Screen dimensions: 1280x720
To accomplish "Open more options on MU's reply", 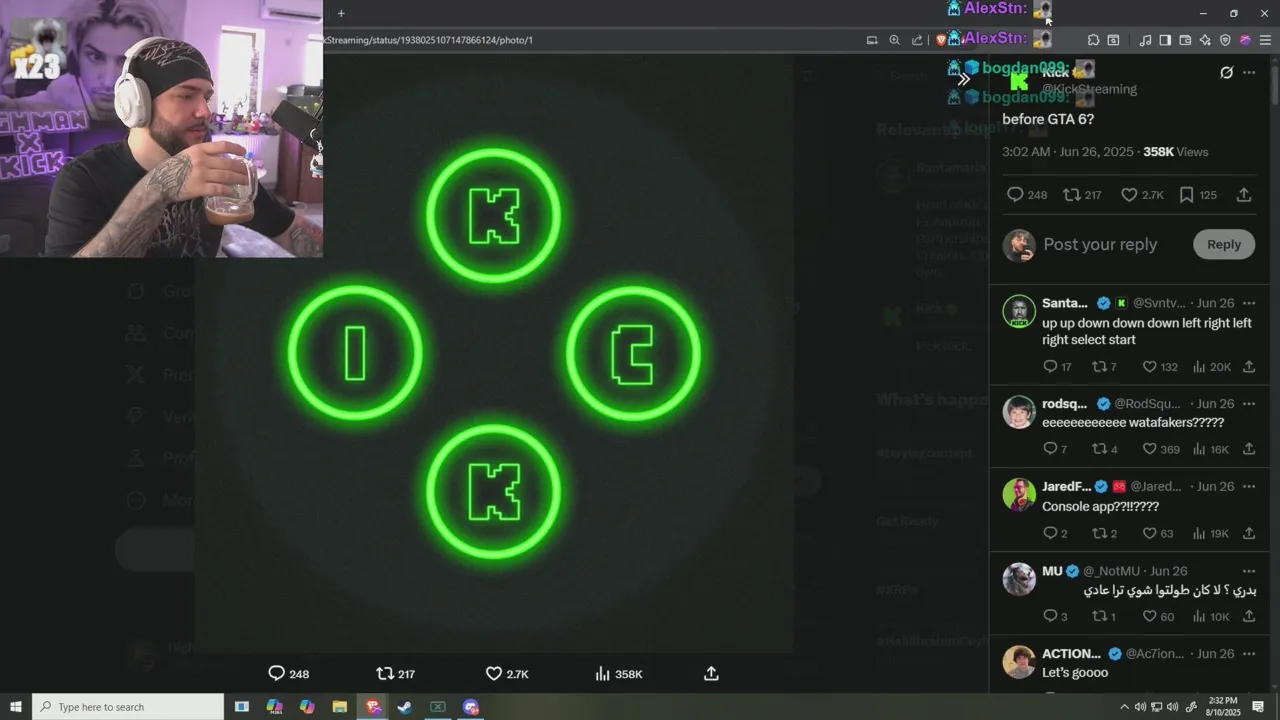I will tap(1249, 571).
